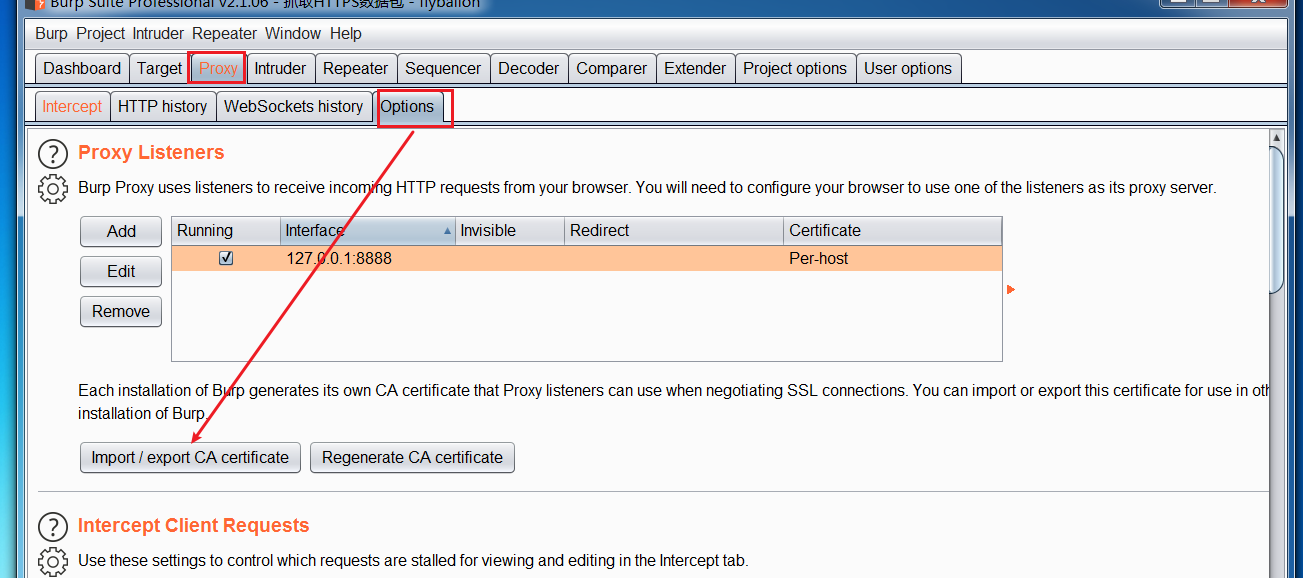This screenshot has height=578, width=1303.
Task: Toggle Running checkbox for 127.0.0.1:8888 listener
Action: tap(226, 258)
